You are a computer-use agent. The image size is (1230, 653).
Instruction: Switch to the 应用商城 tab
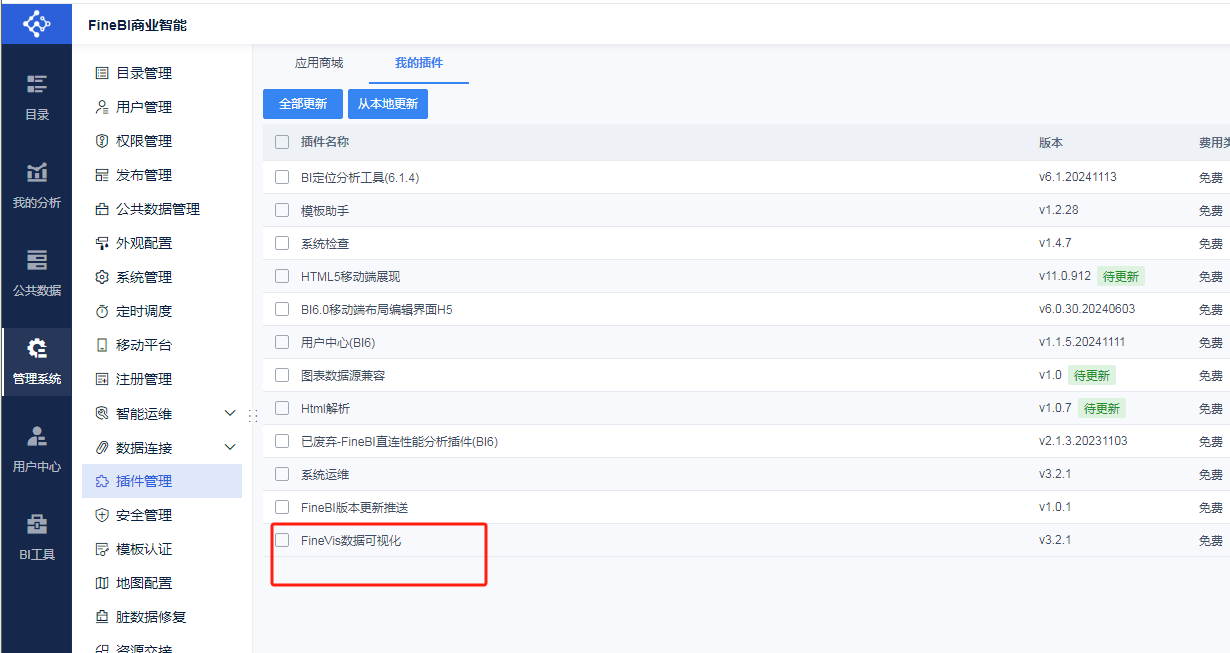(x=319, y=63)
